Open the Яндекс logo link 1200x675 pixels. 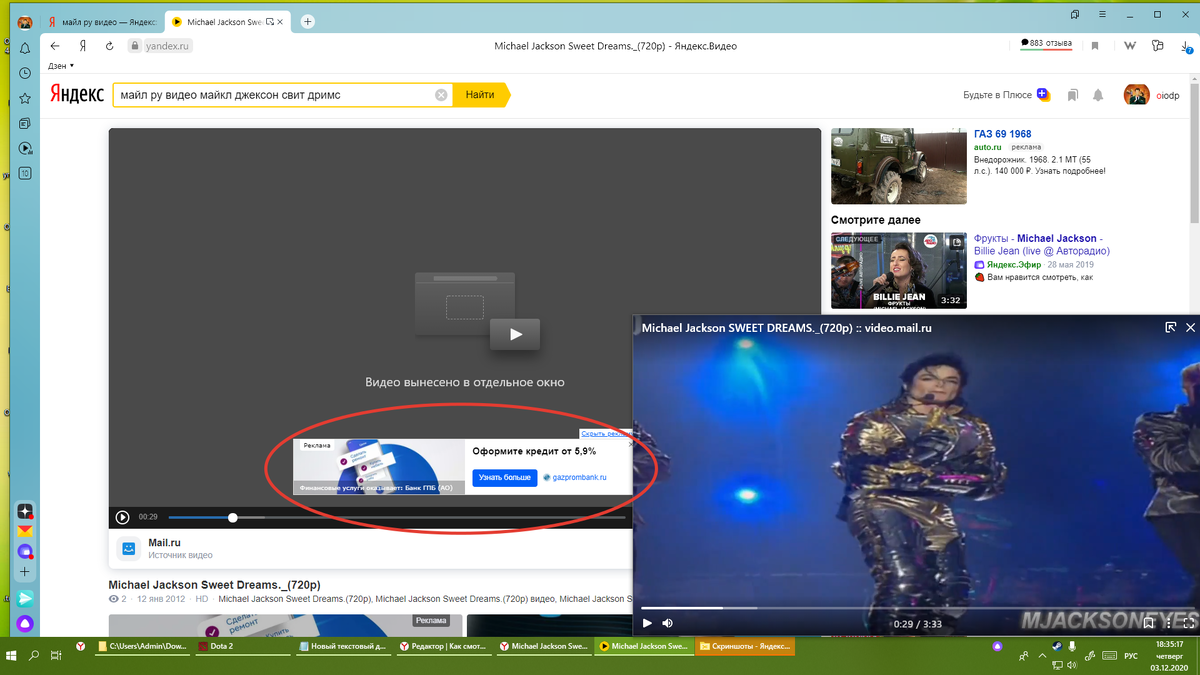tap(77, 95)
